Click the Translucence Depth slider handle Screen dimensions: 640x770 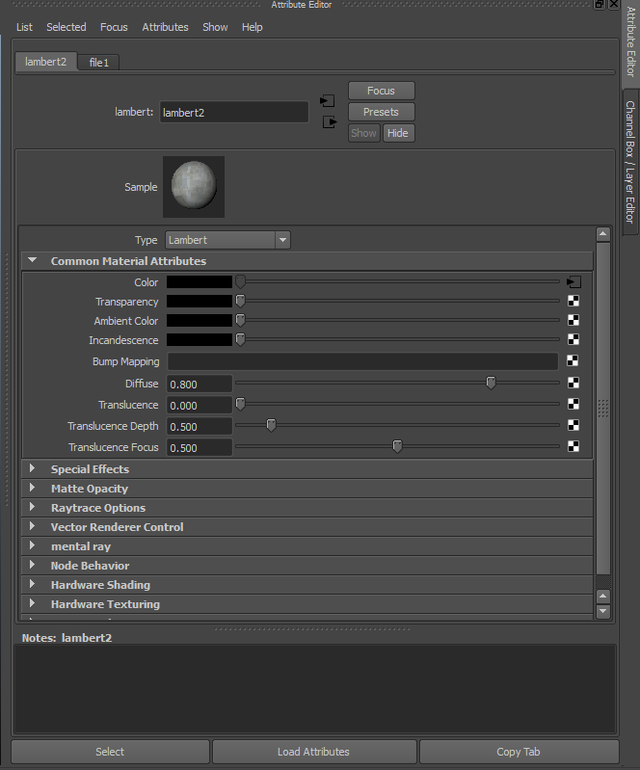click(271, 425)
